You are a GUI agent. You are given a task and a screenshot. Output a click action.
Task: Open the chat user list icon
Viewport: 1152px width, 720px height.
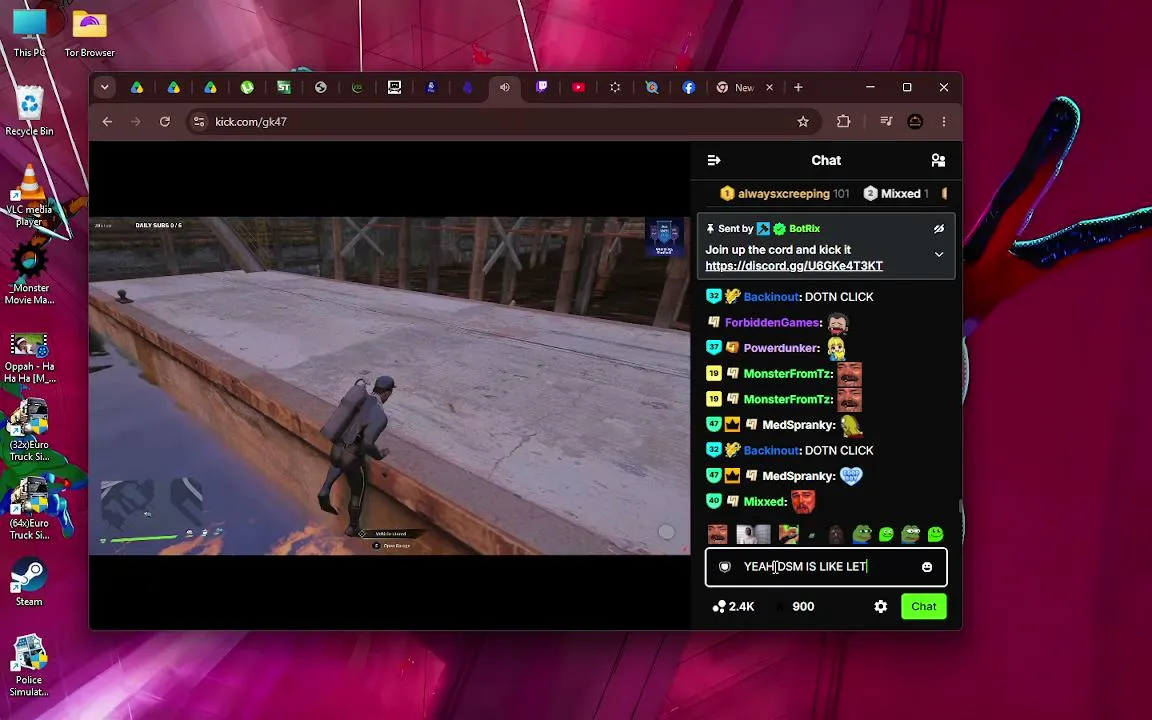click(938, 160)
